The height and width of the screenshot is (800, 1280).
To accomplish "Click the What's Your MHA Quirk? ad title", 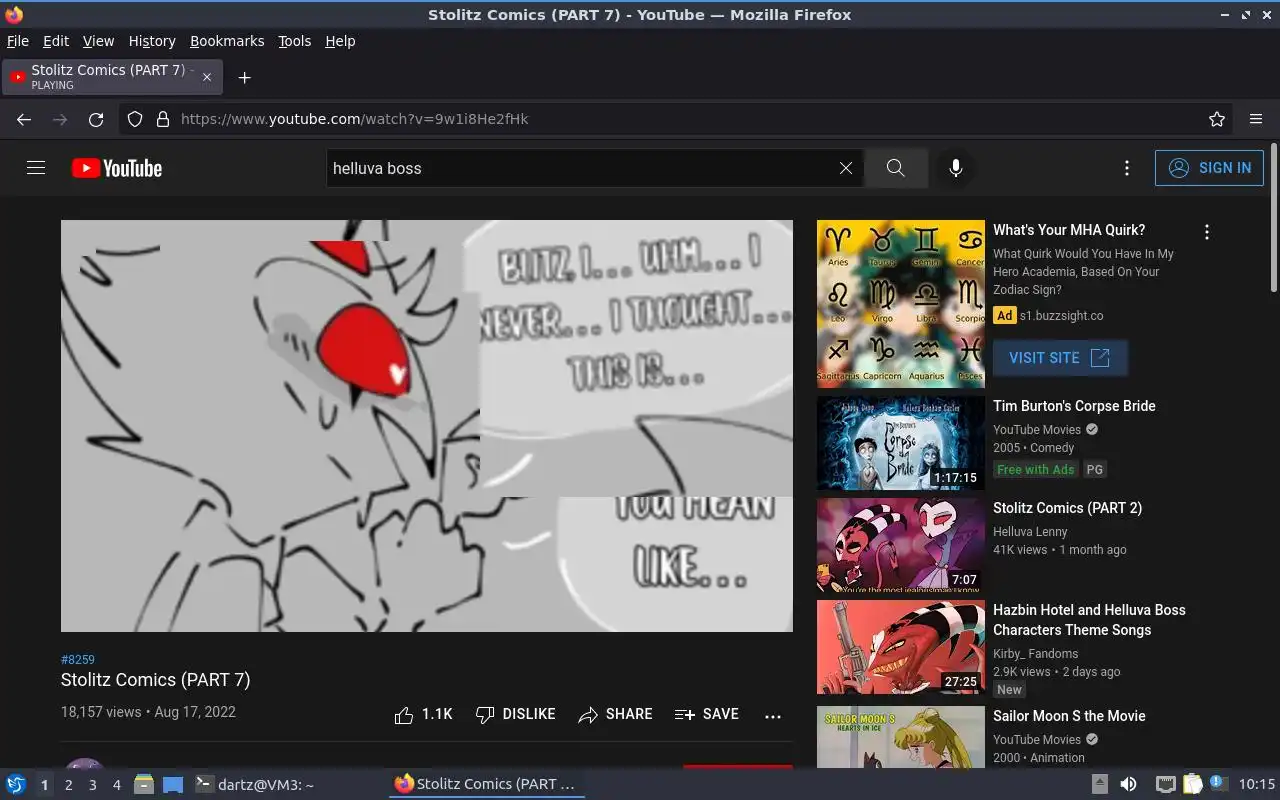I will coord(1069,230).
